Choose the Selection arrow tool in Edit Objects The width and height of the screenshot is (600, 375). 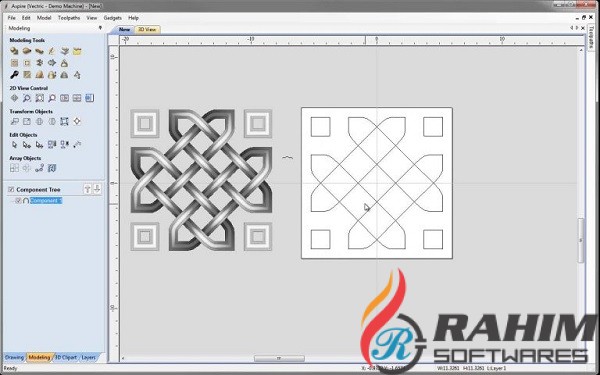tap(14, 145)
